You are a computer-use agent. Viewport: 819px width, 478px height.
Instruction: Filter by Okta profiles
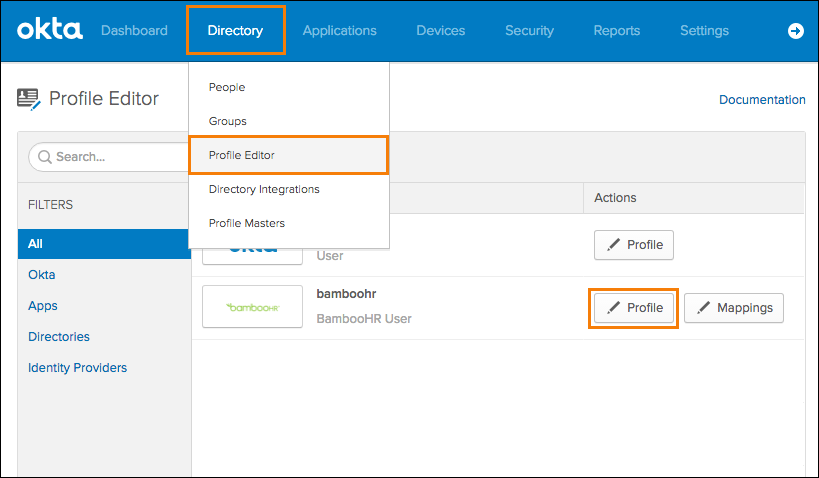click(x=42, y=275)
